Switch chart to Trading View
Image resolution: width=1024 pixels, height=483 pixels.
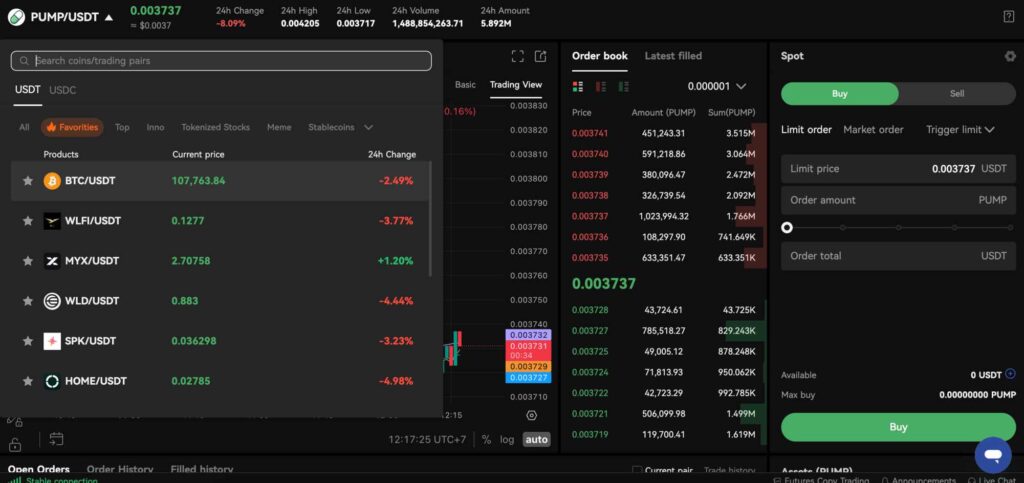[516, 85]
